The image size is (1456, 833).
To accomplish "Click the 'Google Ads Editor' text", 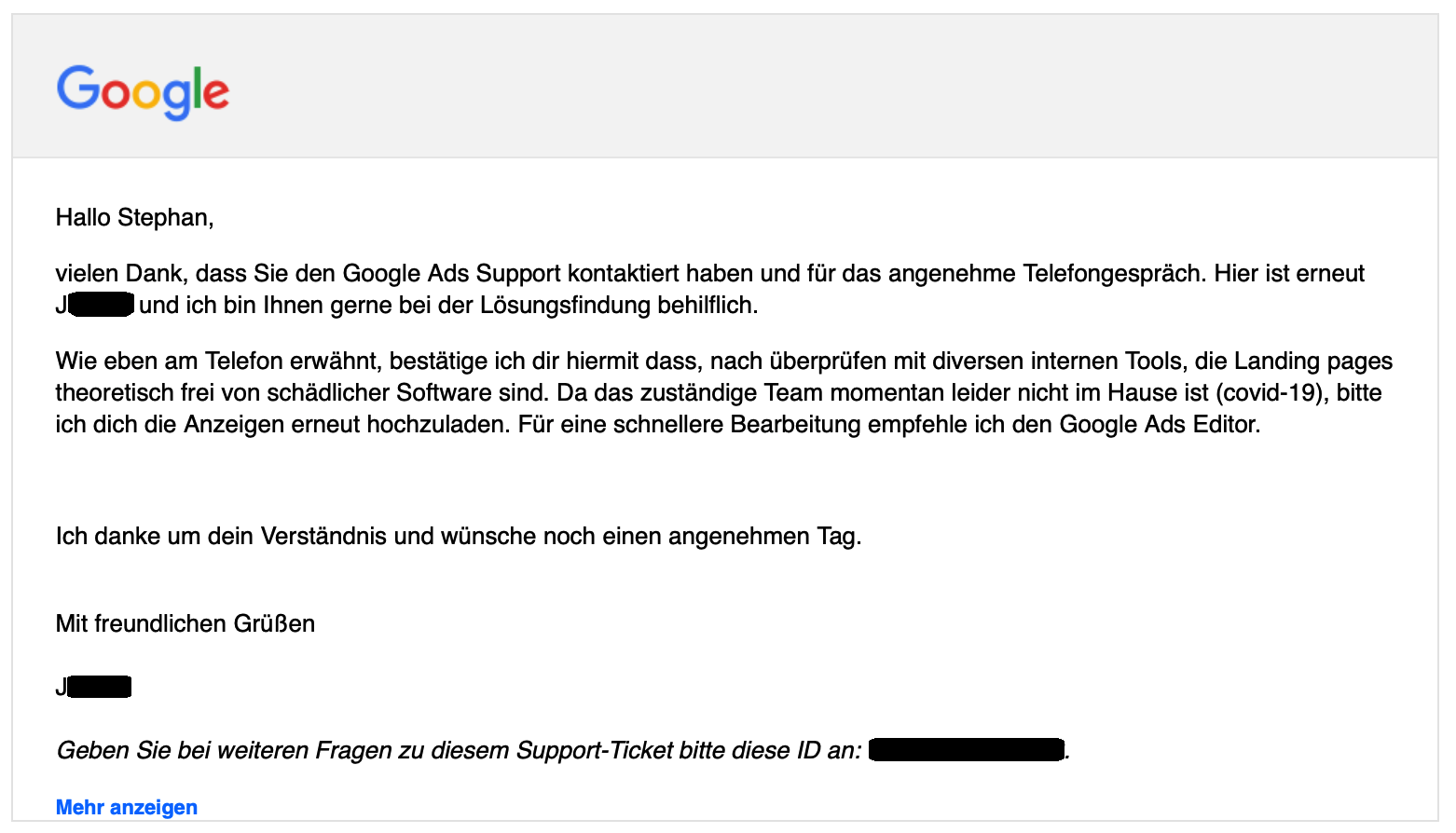I will [1159, 425].
